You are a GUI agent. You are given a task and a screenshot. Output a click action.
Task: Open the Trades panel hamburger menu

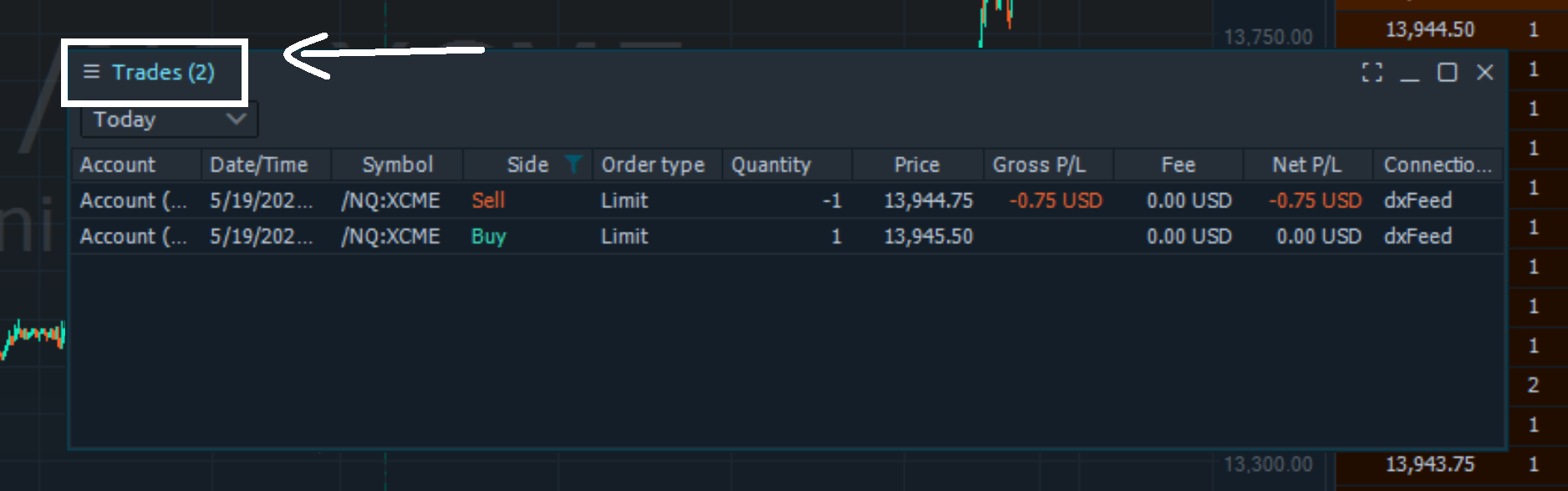tap(91, 72)
